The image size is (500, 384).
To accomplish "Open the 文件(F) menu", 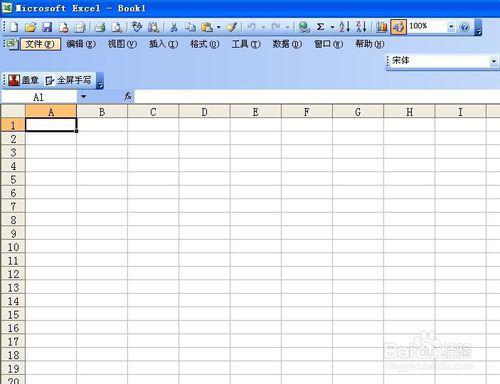I will coord(40,44).
